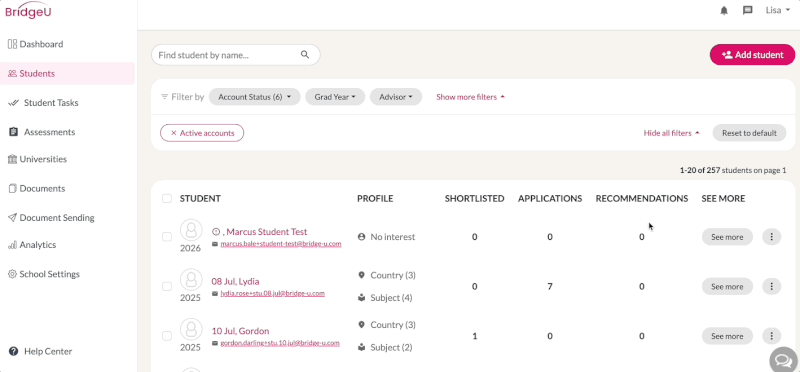This screenshot has width=800, height=372.
Task: Click the Documents page icon
Action: pos(12,188)
